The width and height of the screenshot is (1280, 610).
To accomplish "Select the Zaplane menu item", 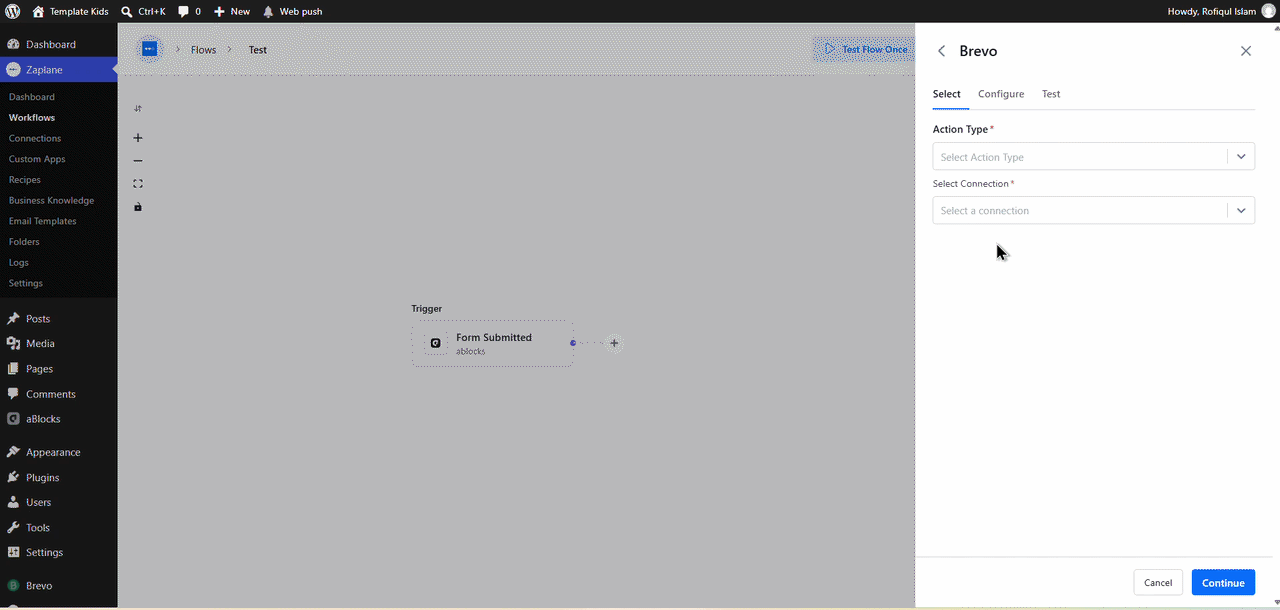I will tap(58, 70).
